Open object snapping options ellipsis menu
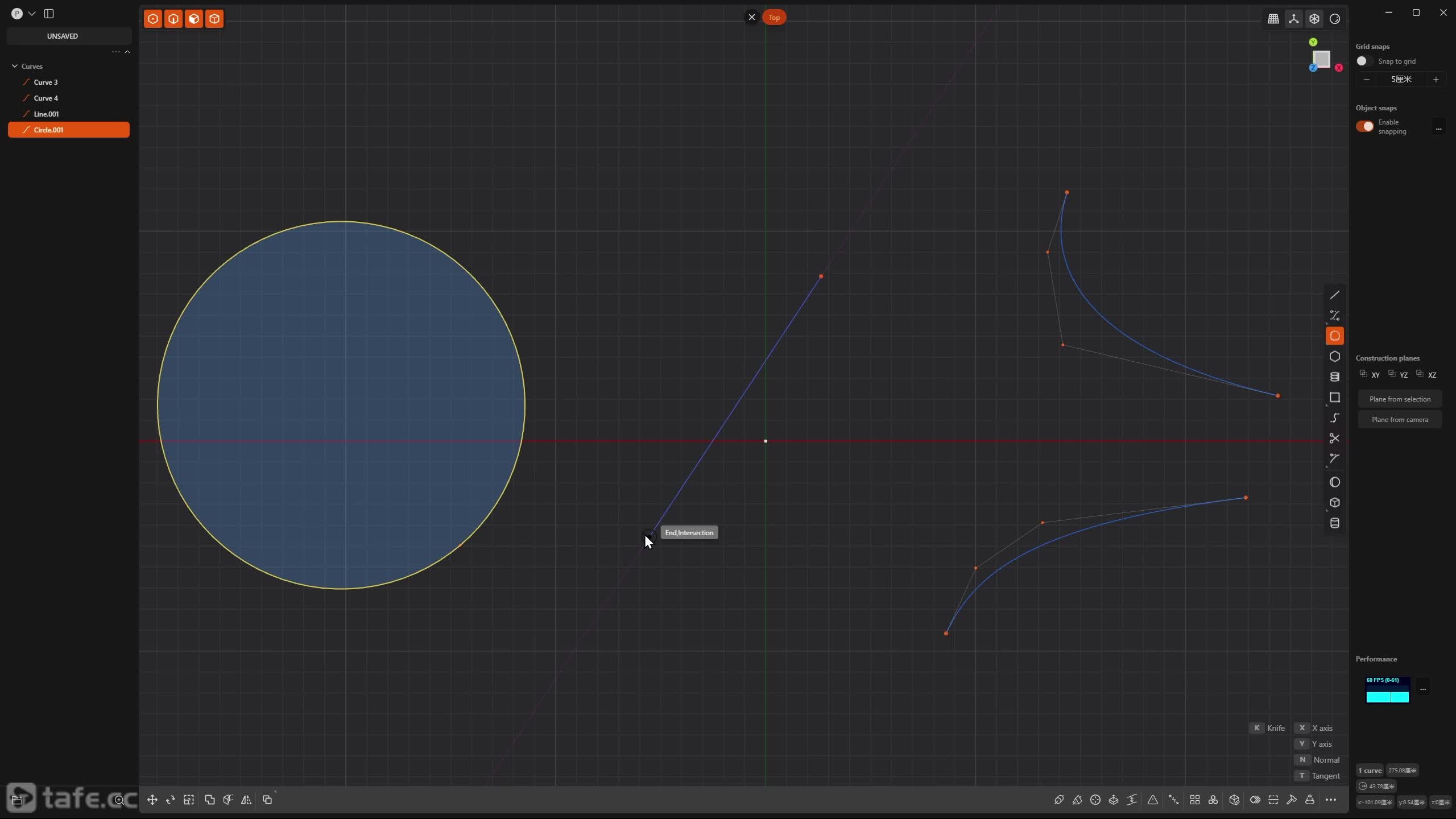Screen dimensions: 1456x819 tap(1438, 128)
